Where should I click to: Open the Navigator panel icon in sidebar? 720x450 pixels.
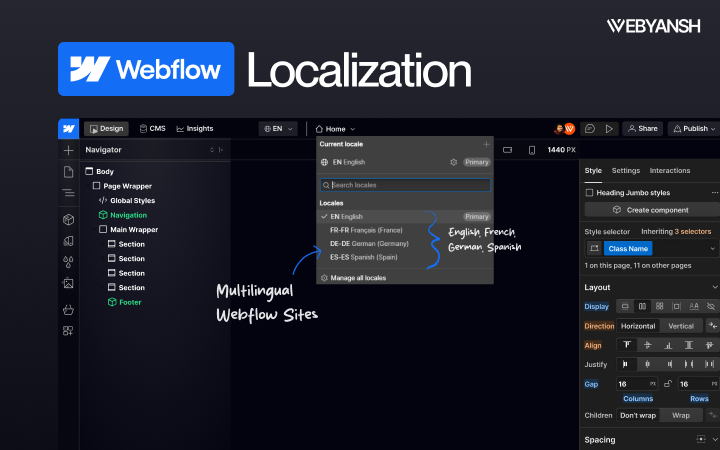pyautogui.click(x=68, y=193)
